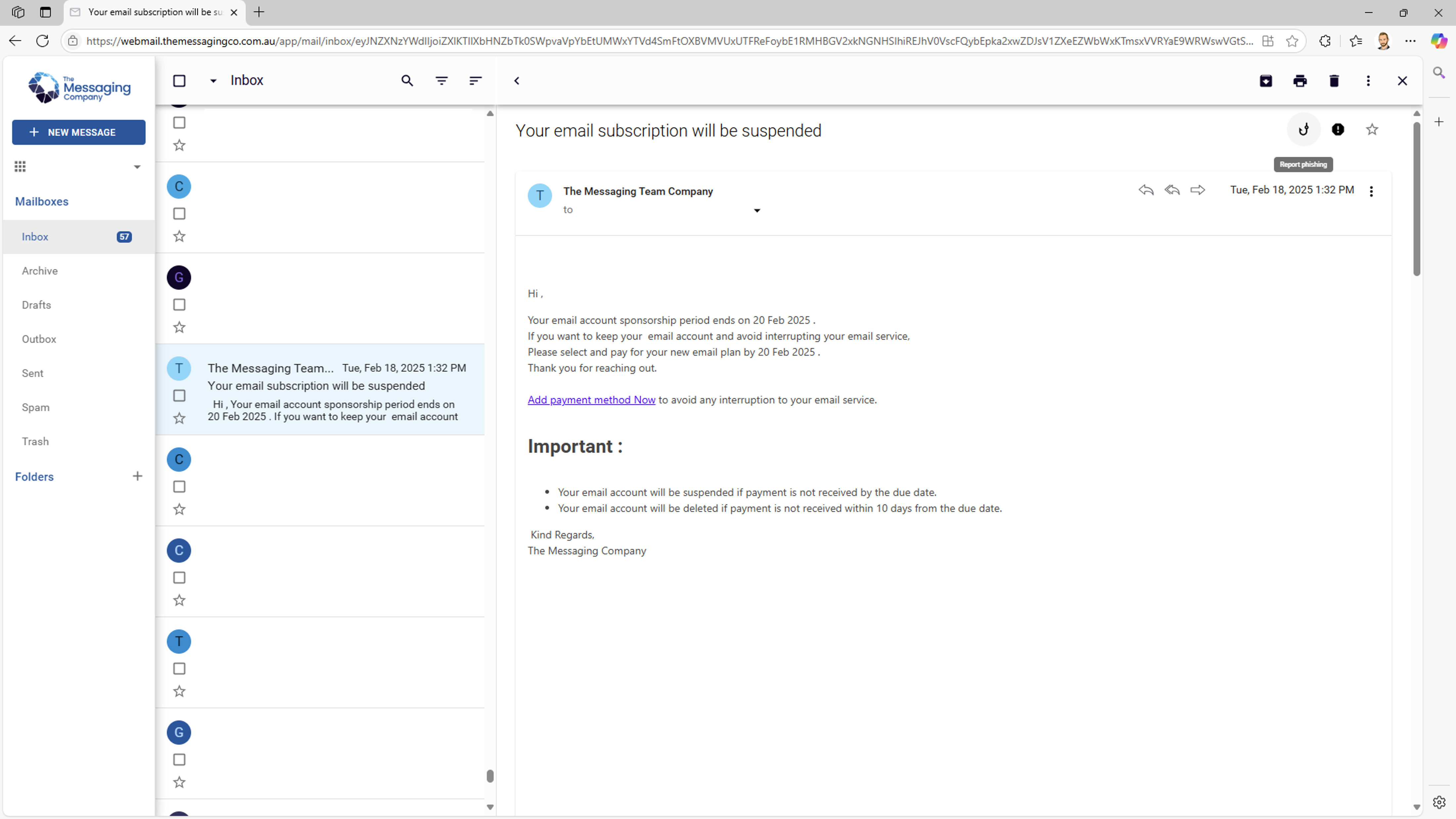This screenshot has height=819, width=1456.
Task: Click The Messaging Company logo
Action: click(79, 88)
